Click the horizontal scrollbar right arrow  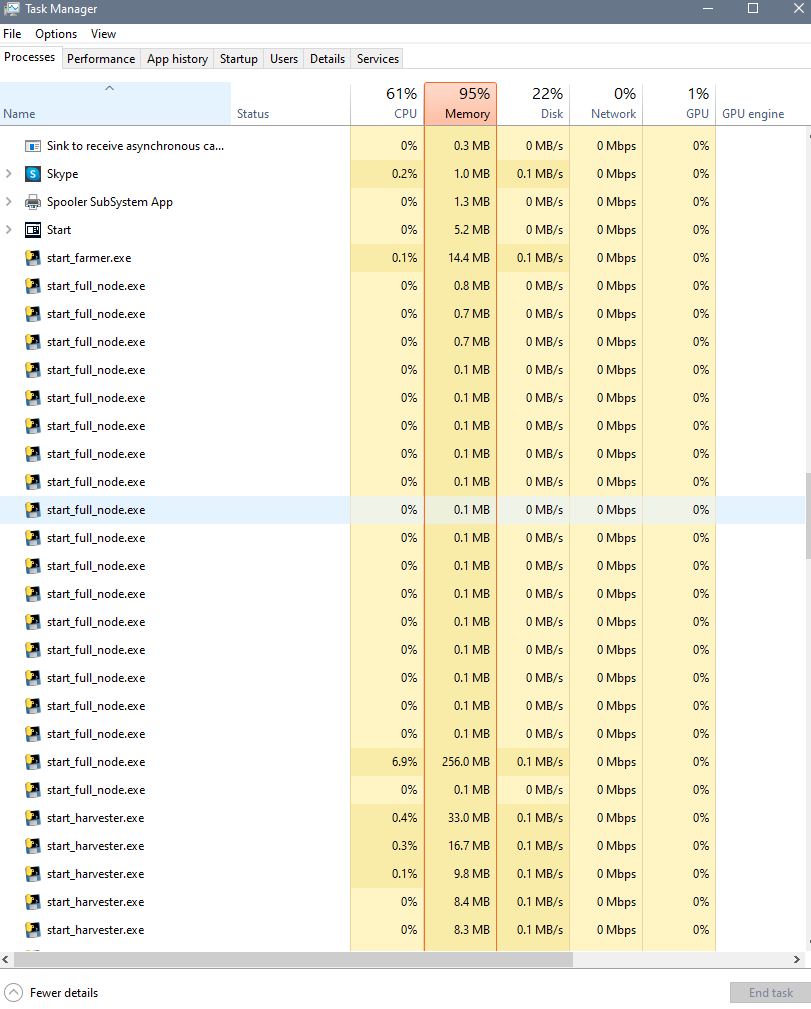point(797,959)
